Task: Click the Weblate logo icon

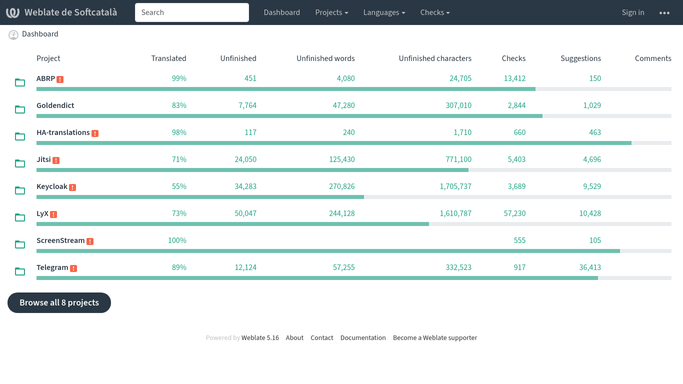Action: pyautogui.click(x=13, y=12)
